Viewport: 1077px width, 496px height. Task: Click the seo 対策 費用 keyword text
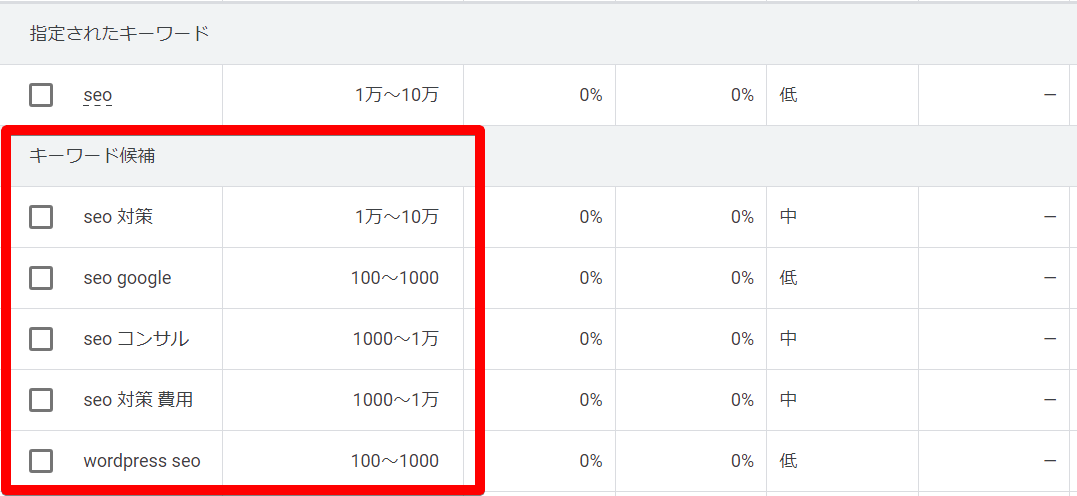coord(138,400)
